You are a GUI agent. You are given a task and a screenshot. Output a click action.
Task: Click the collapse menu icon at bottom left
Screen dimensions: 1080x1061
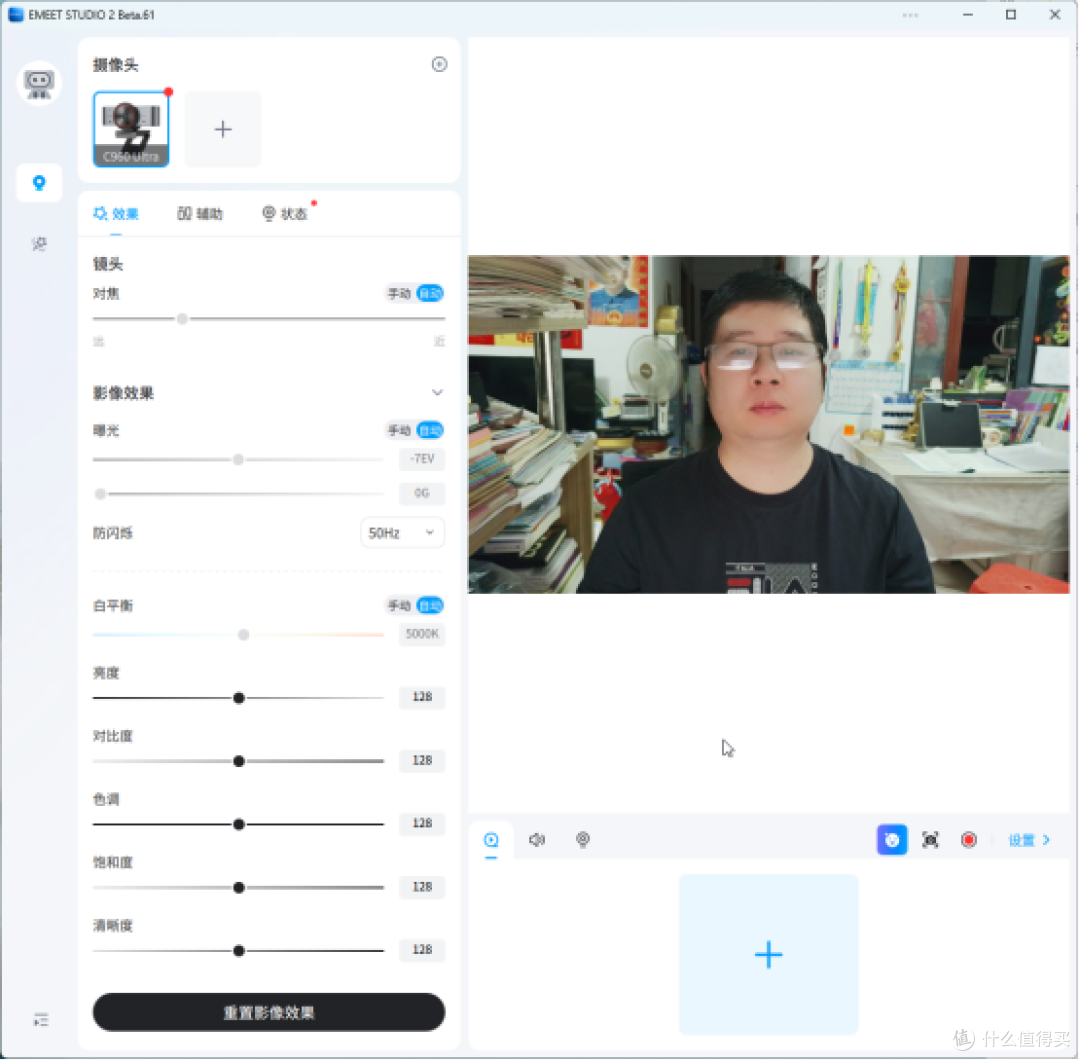pos(41,1020)
